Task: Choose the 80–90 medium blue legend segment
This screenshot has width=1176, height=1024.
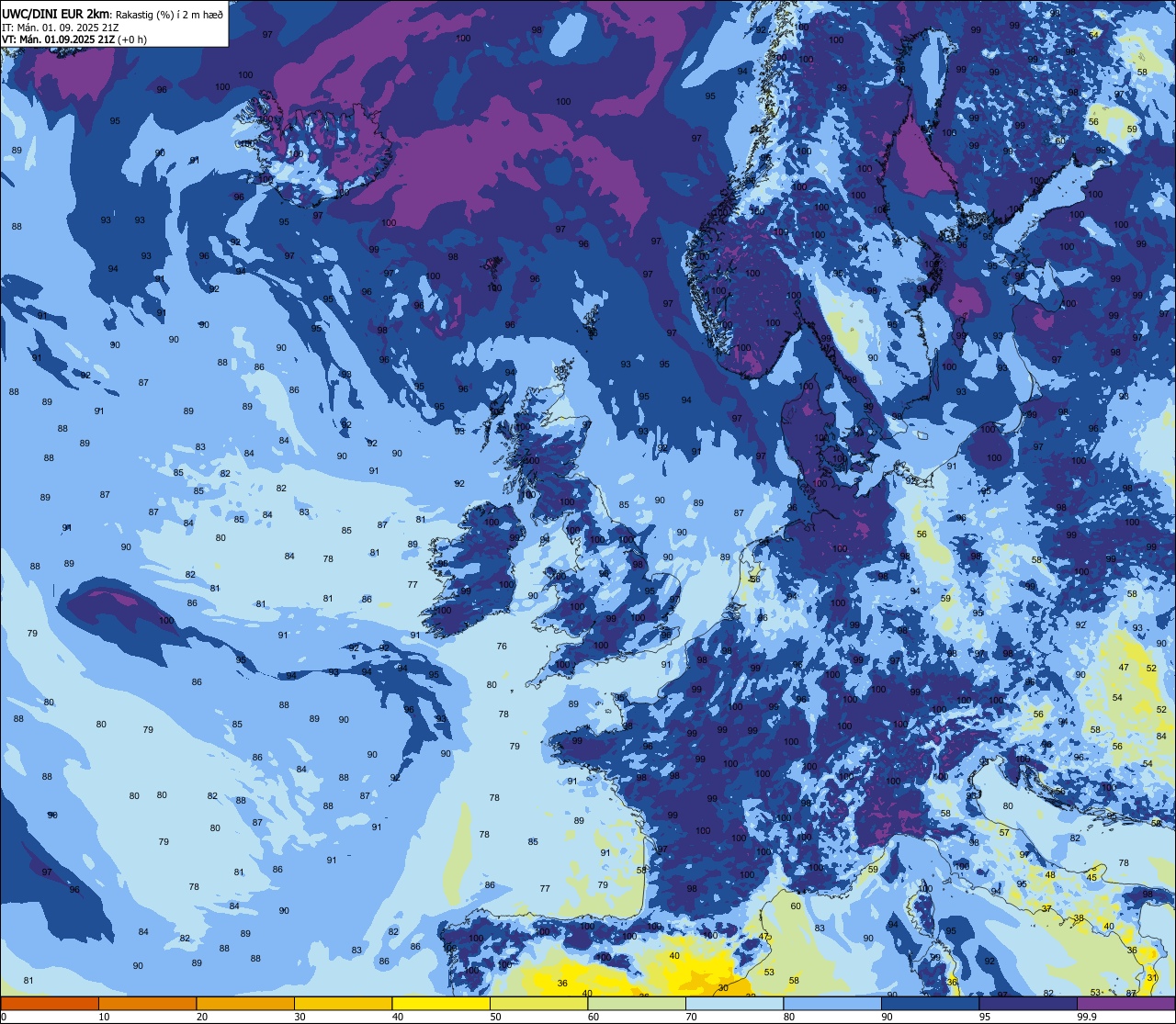Action: (x=833, y=1004)
